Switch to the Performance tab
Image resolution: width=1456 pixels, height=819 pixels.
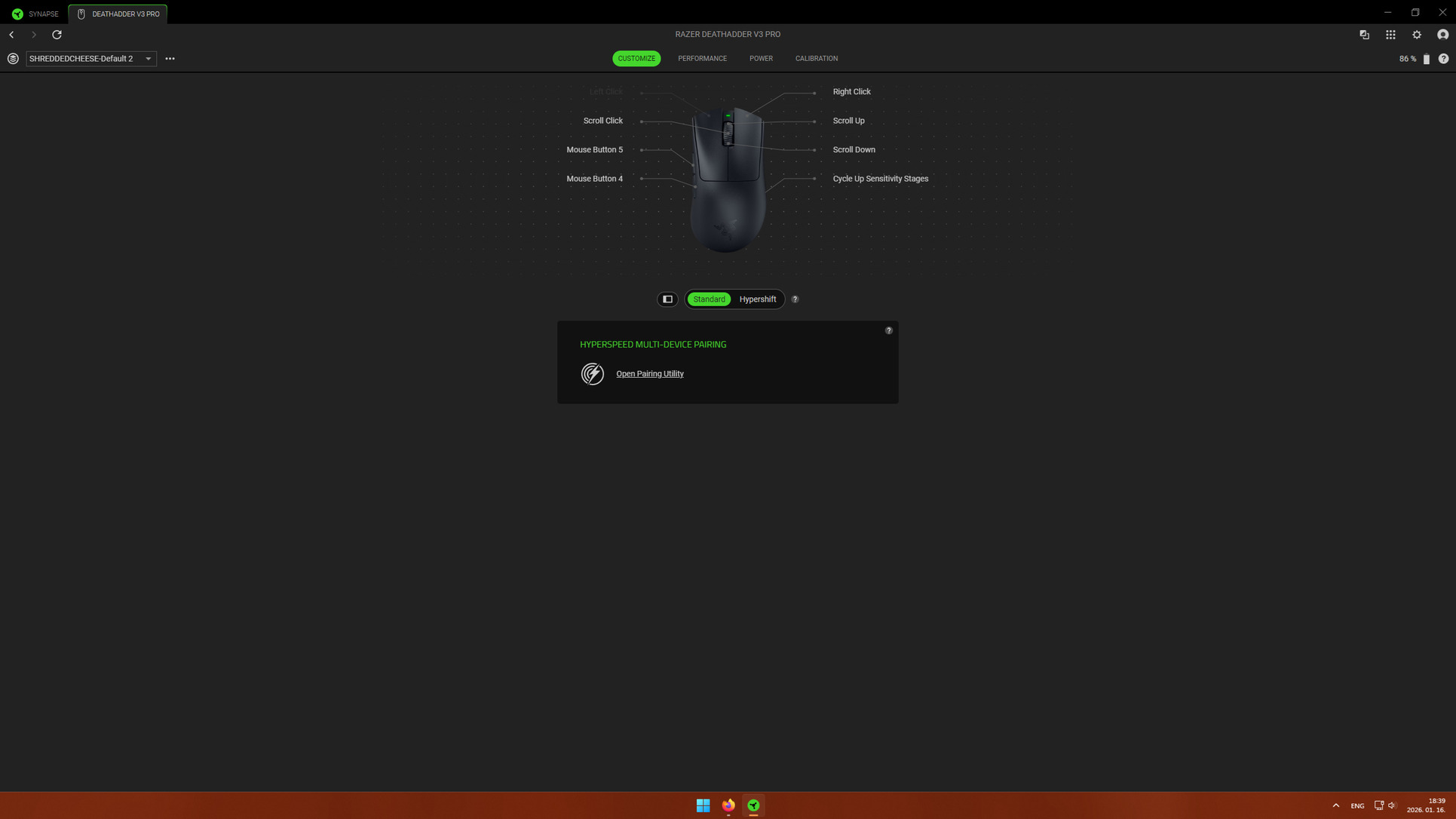[702, 59]
